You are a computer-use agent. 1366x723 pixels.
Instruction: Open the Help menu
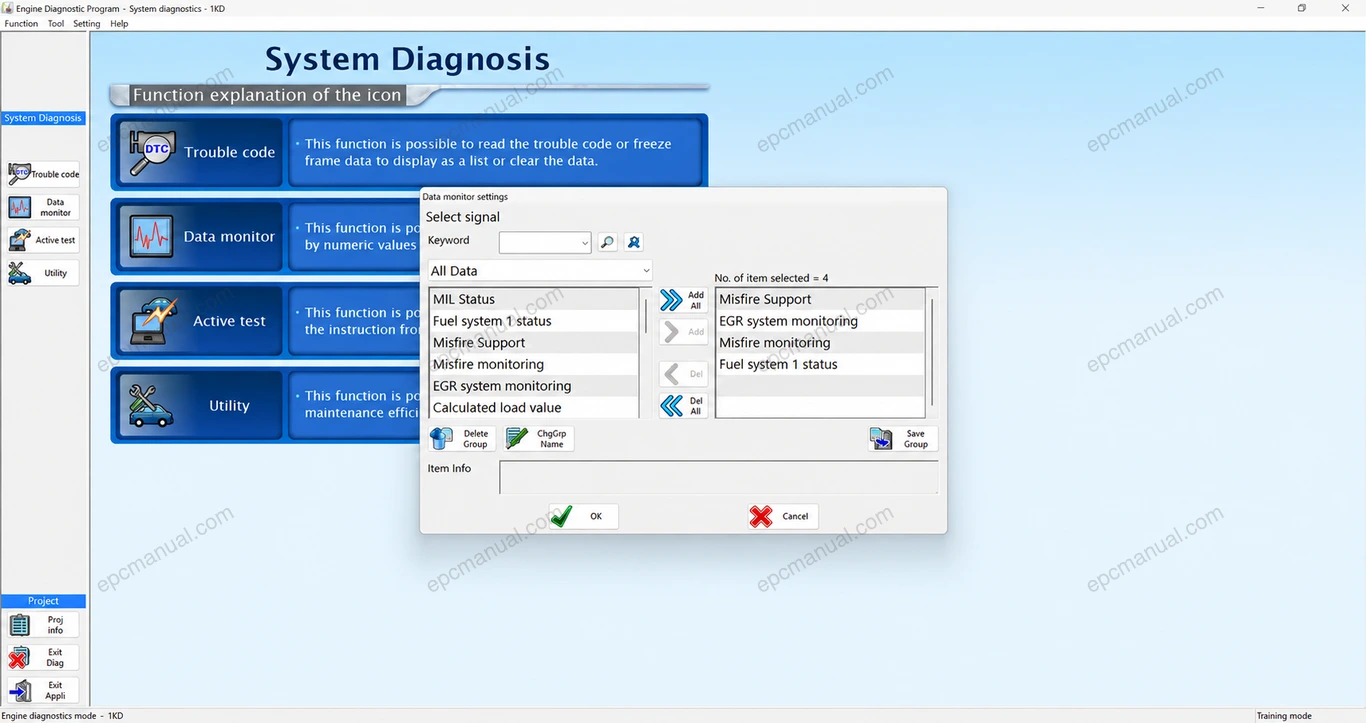119,24
